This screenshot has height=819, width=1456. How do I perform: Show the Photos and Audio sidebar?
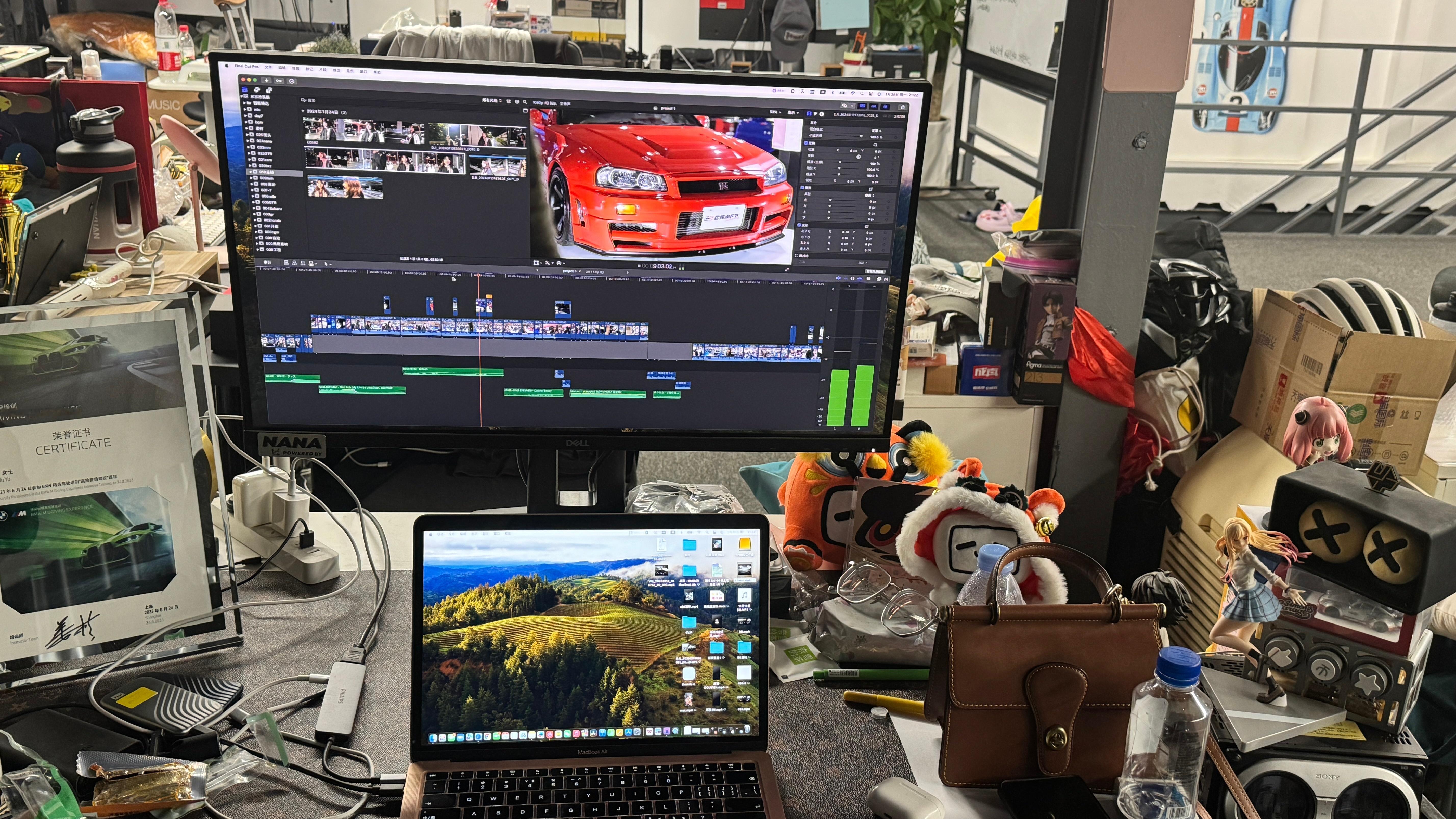pyautogui.click(x=257, y=90)
